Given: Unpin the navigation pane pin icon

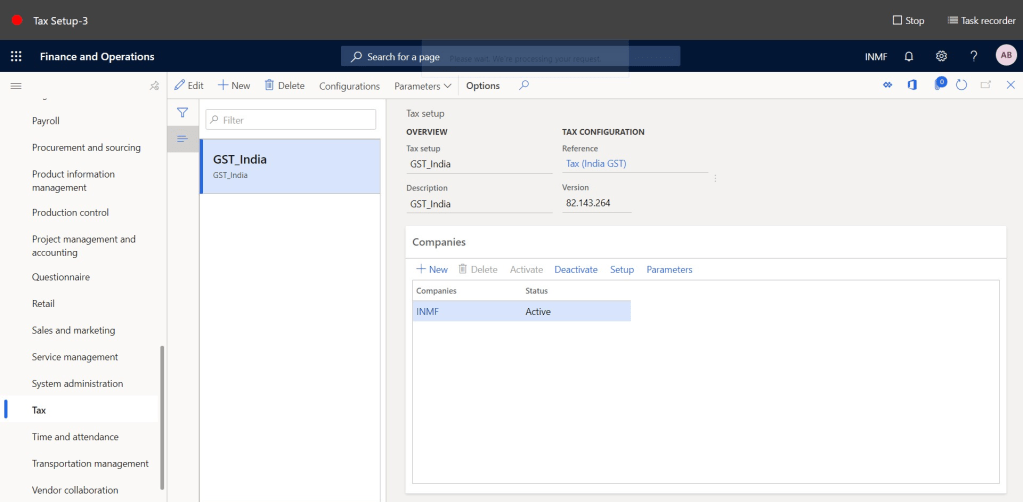Looking at the screenshot, I should pyautogui.click(x=154, y=86).
